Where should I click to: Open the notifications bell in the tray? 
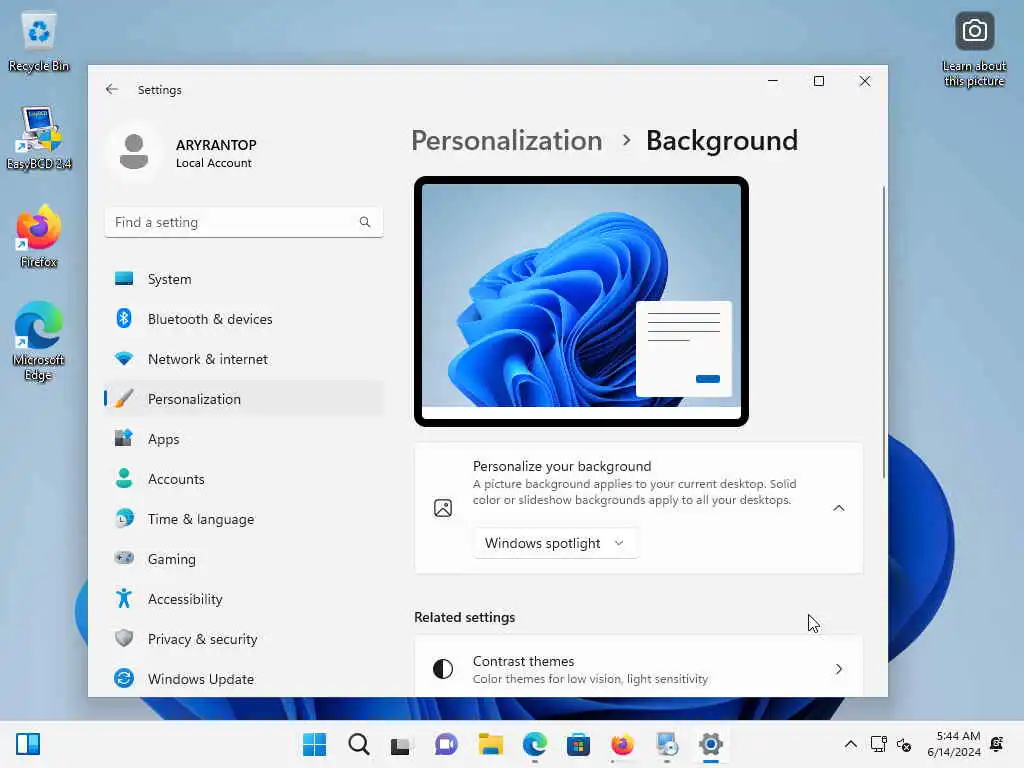coord(997,744)
